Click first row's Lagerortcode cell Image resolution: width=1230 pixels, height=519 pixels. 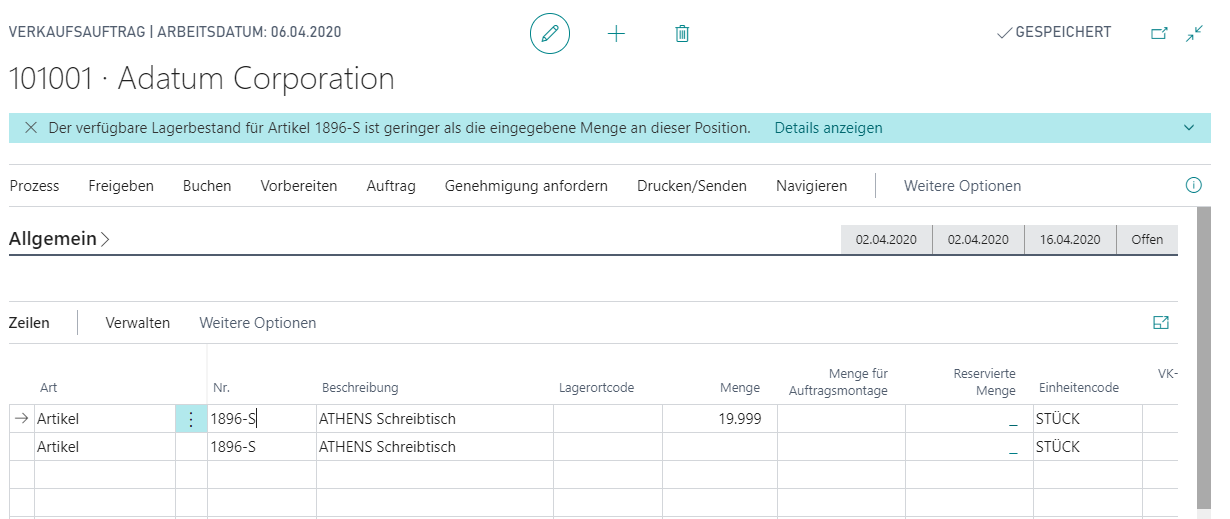click(x=608, y=419)
